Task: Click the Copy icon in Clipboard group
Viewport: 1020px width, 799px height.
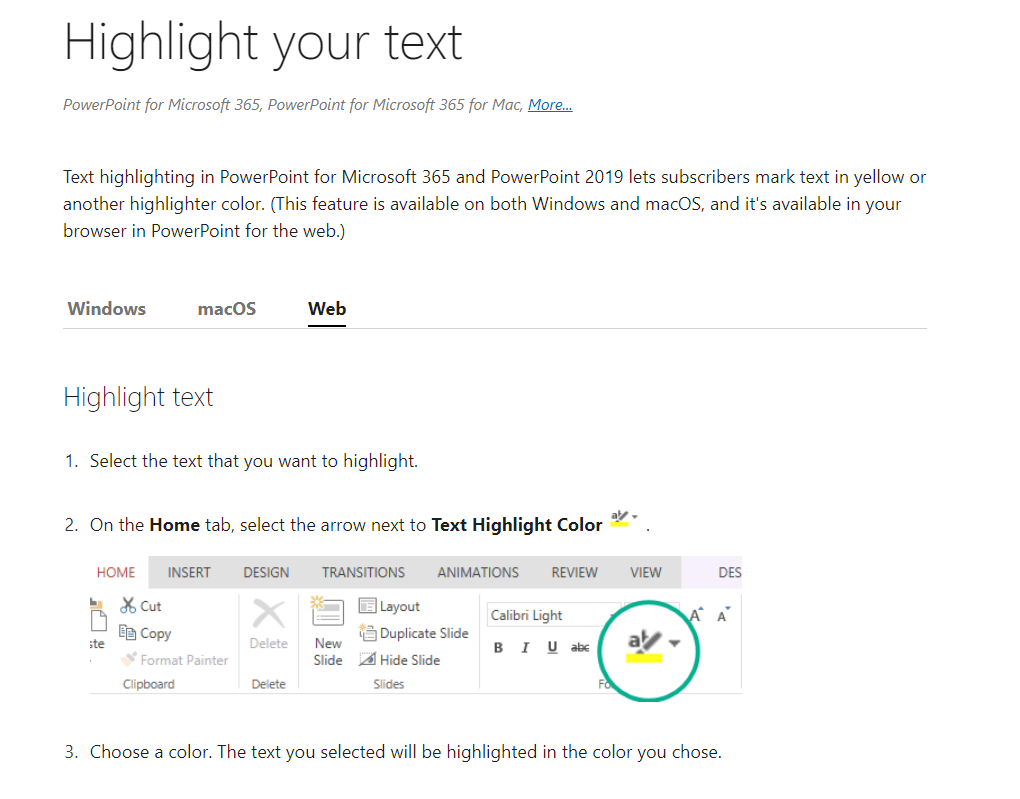Action: [128, 632]
